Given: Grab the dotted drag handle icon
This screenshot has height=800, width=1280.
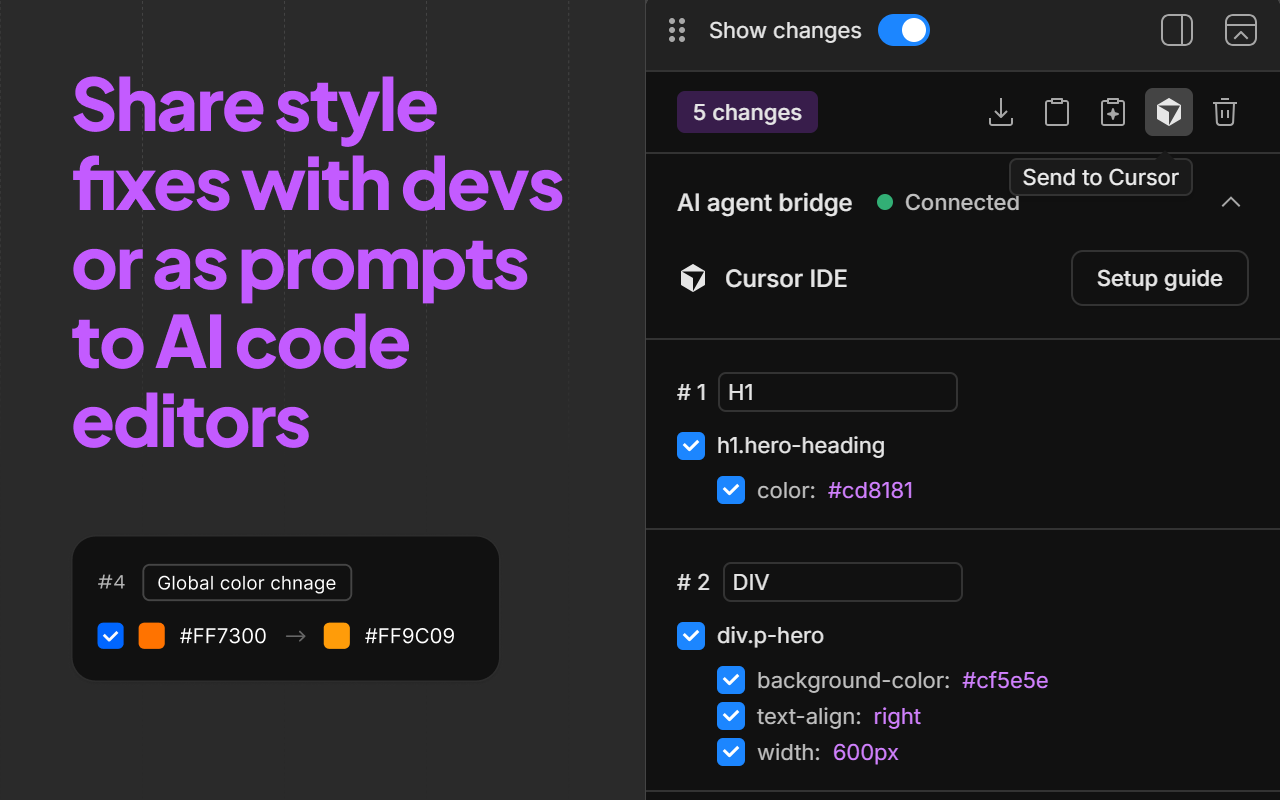Looking at the screenshot, I should tap(677, 30).
